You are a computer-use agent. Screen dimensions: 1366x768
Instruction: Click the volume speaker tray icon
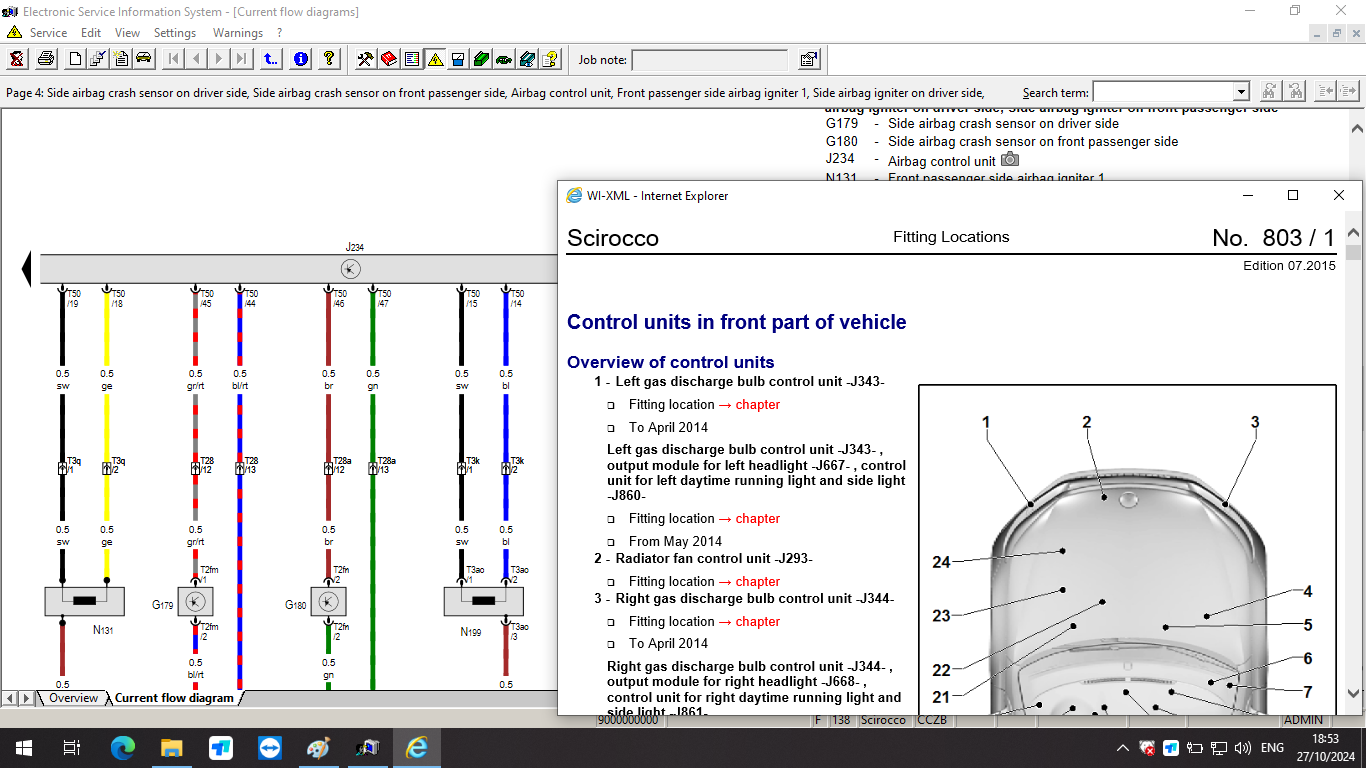point(1243,748)
